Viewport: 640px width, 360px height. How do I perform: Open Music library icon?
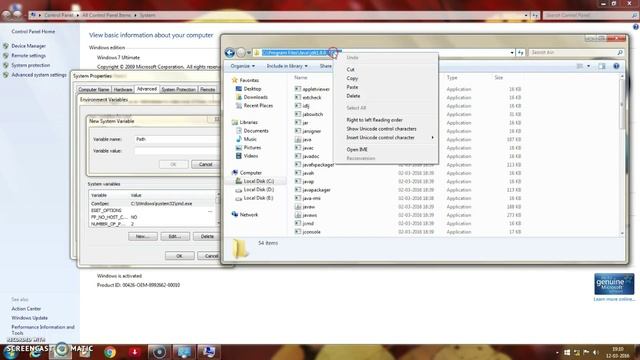(239, 139)
